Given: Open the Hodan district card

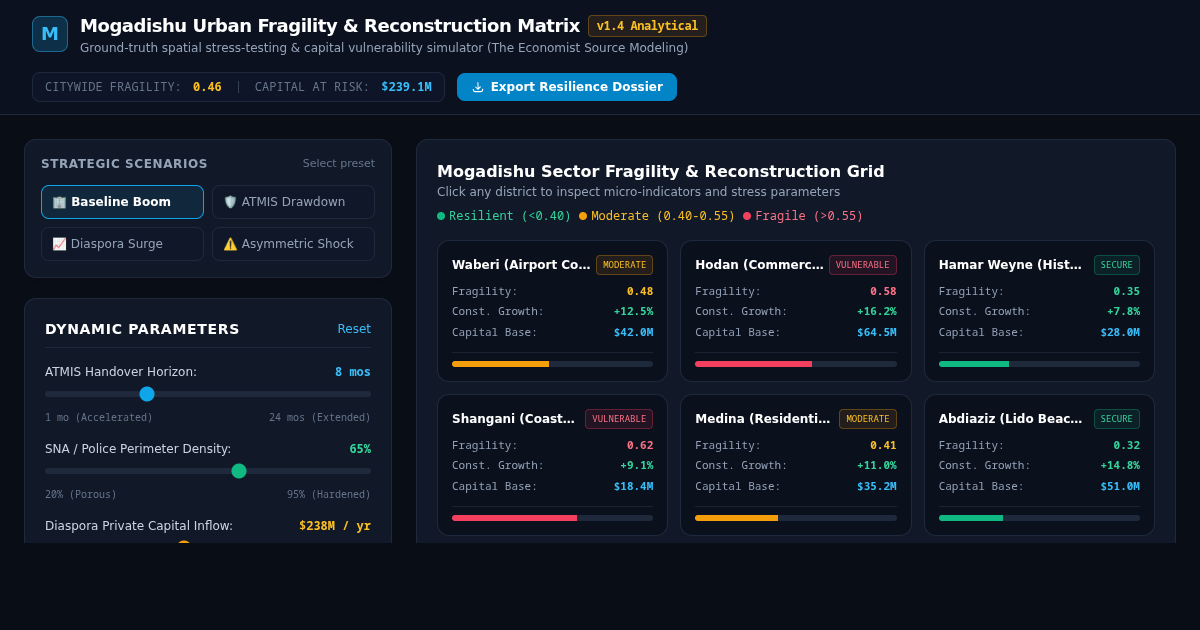Looking at the screenshot, I should point(796,311).
